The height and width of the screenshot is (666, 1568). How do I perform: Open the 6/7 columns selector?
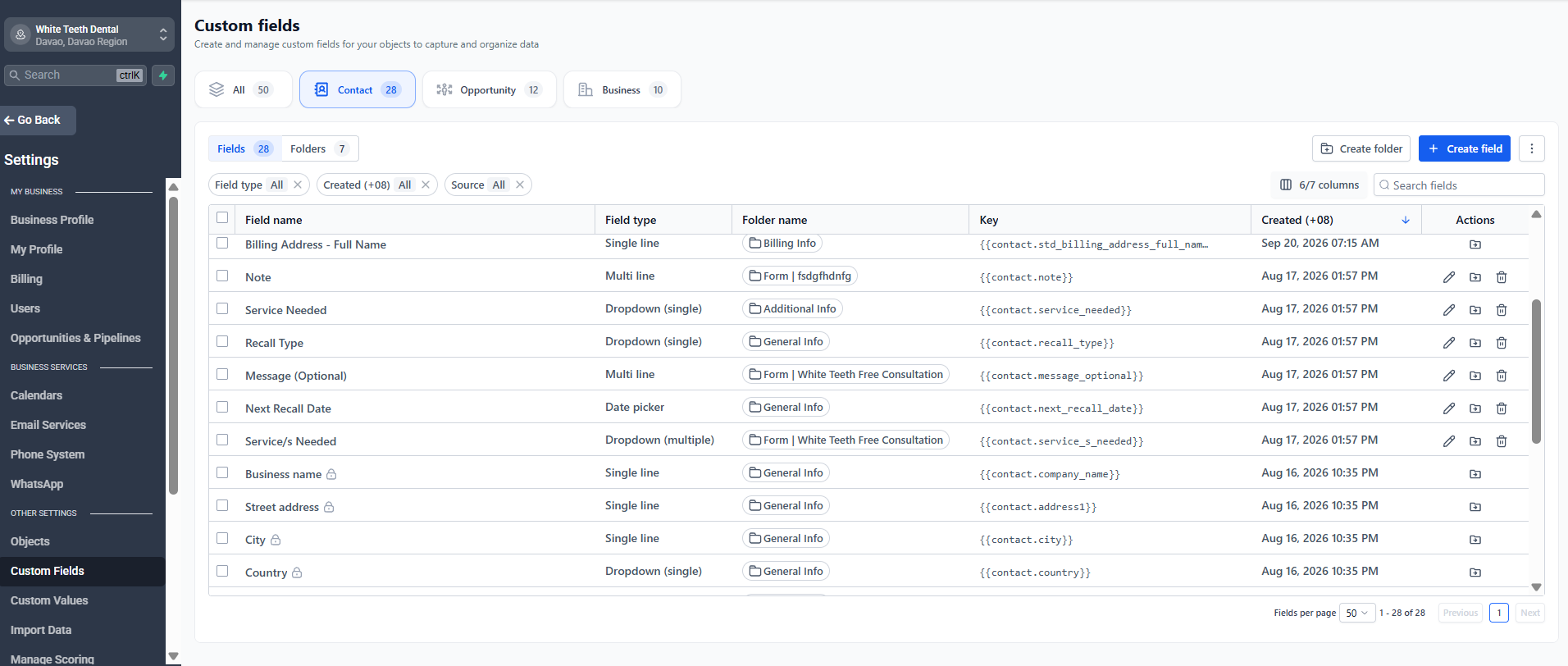click(x=1320, y=185)
